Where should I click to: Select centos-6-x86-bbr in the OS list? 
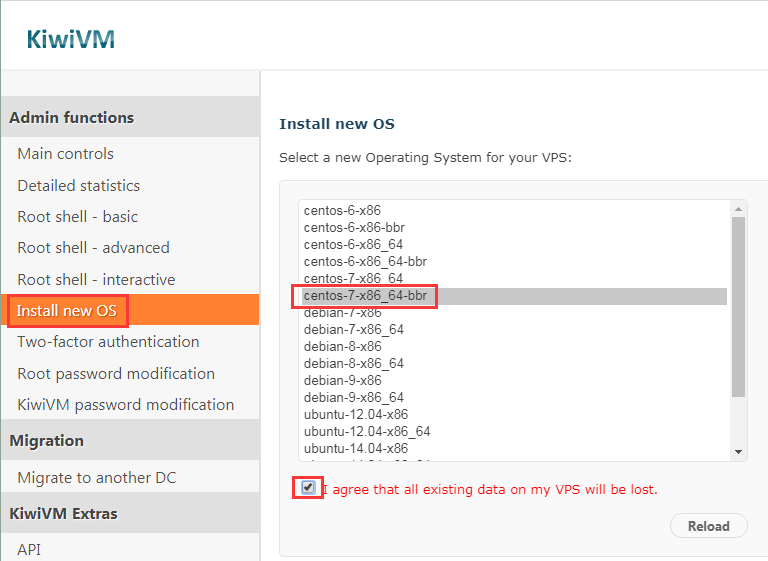click(x=513, y=228)
